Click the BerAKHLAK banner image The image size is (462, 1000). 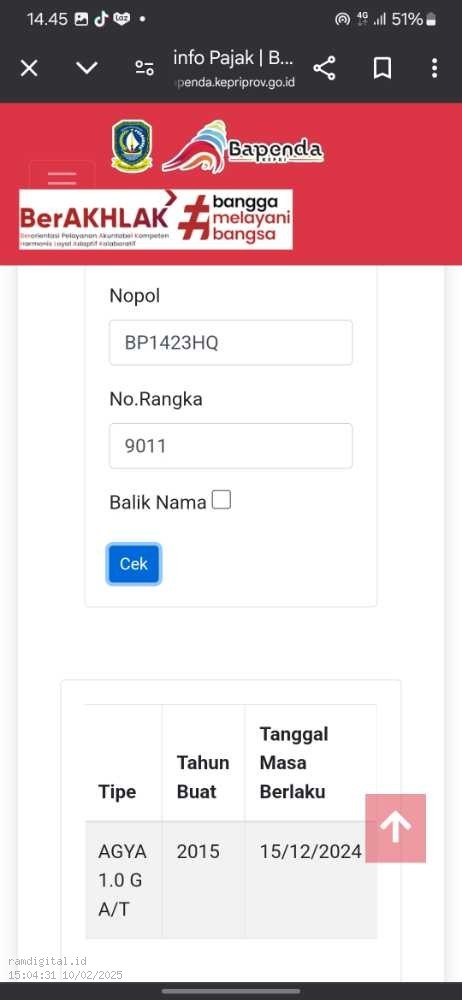[156, 219]
